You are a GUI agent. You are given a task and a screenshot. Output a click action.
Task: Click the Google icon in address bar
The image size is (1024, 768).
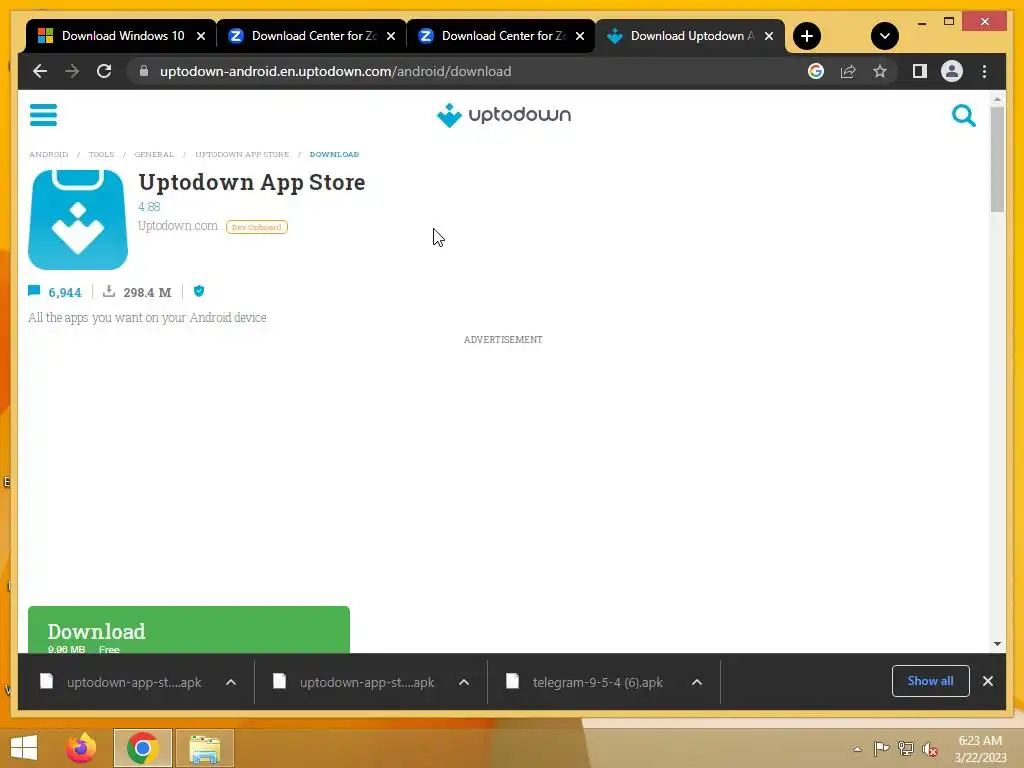(x=816, y=71)
